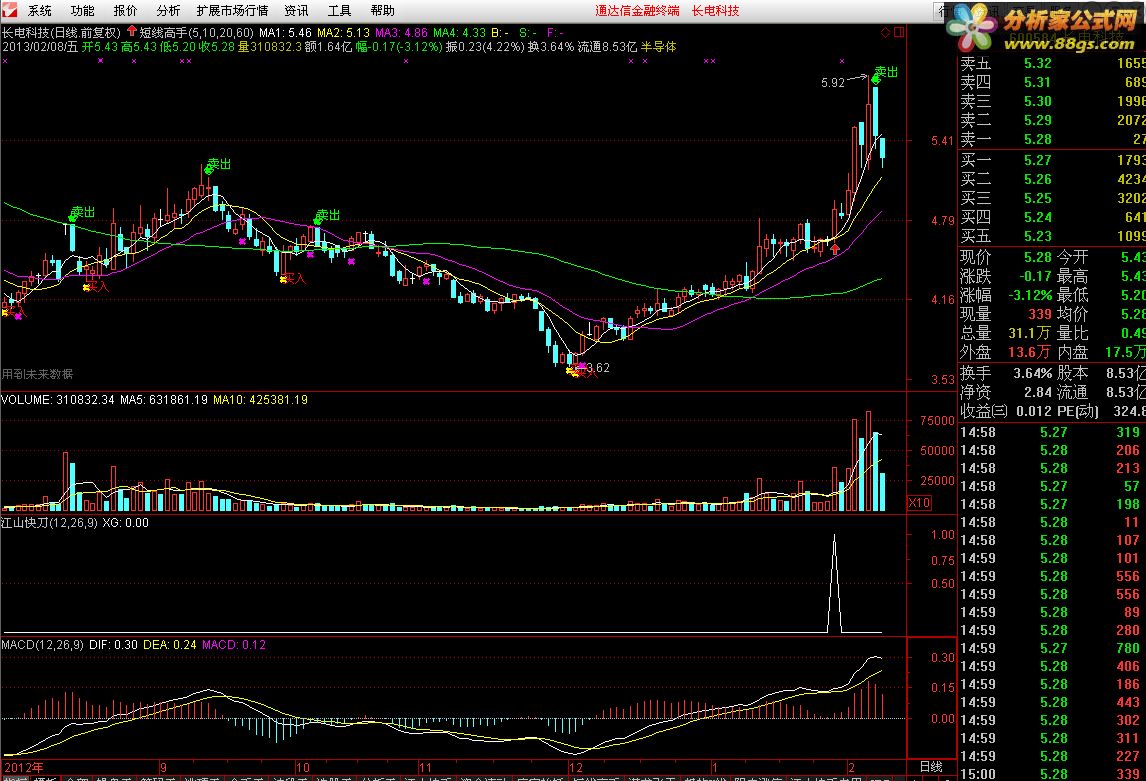Open the 系统 menu
The width and height of the screenshot is (1146, 781).
(40, 11)
